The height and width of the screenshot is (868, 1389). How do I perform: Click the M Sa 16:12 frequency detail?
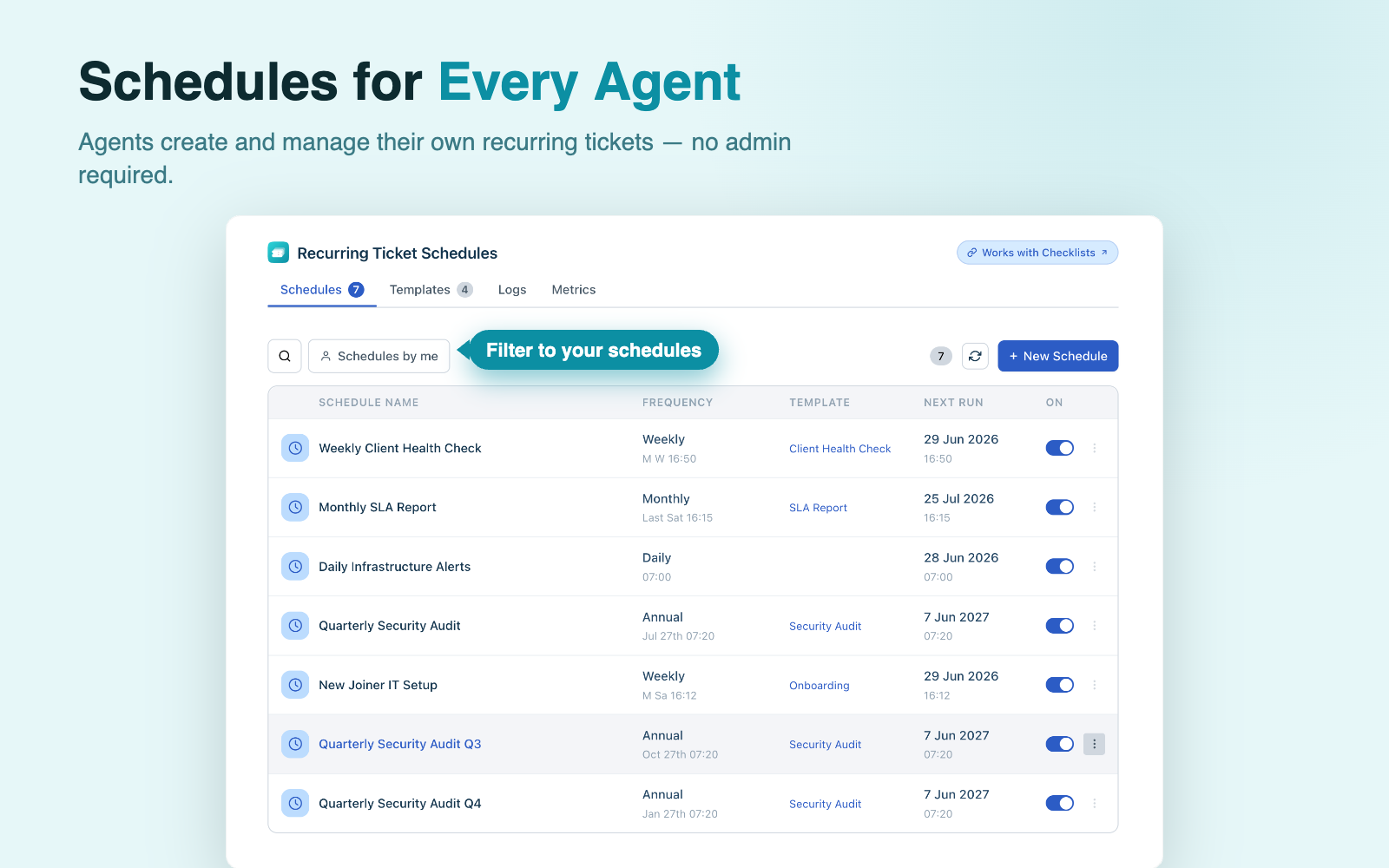point(669,695)
